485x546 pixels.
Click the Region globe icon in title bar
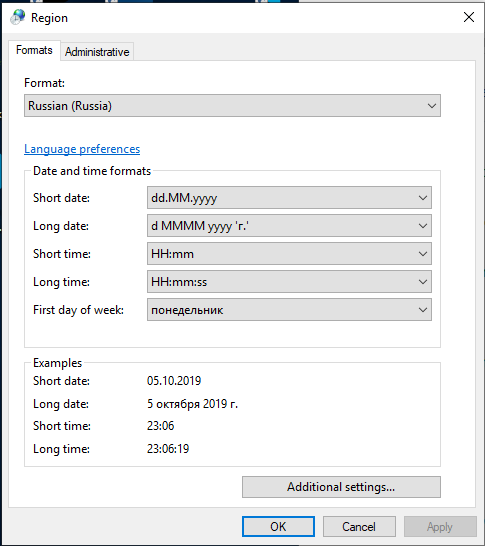[x=17, y=17]
